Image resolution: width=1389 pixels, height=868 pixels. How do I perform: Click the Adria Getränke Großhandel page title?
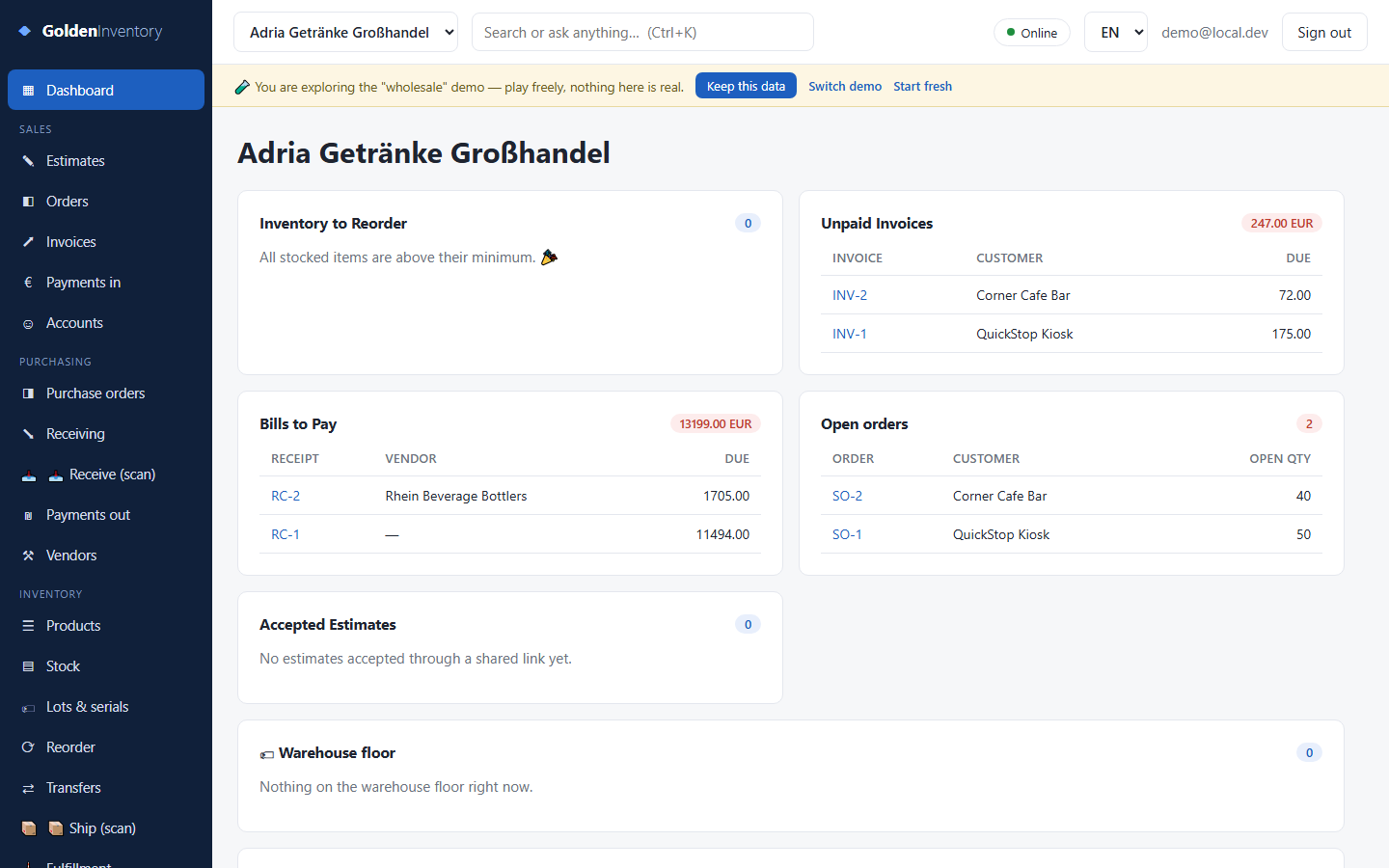click(423, 152)
